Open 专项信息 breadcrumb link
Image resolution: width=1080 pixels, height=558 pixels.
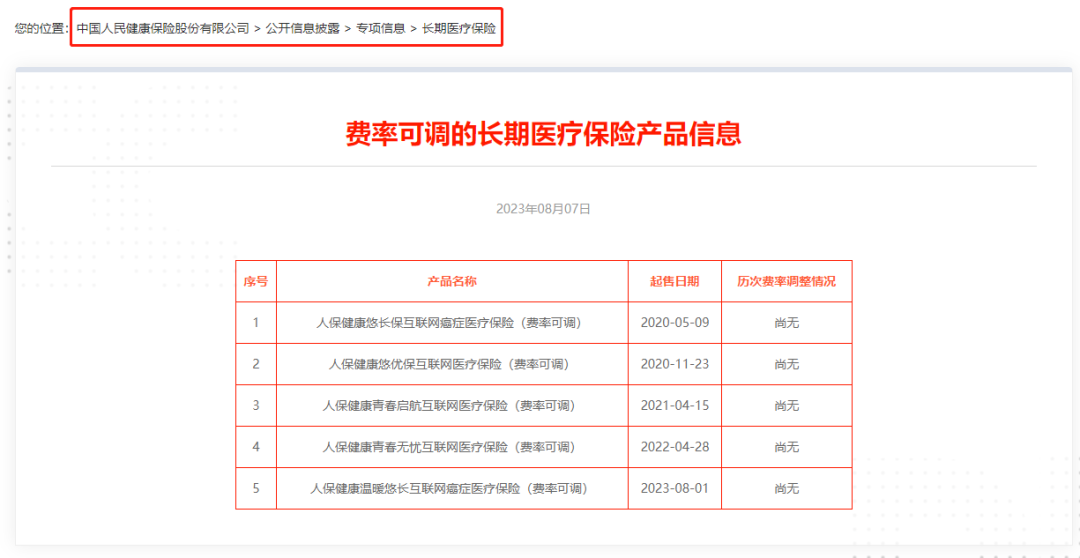coord(381,29)
